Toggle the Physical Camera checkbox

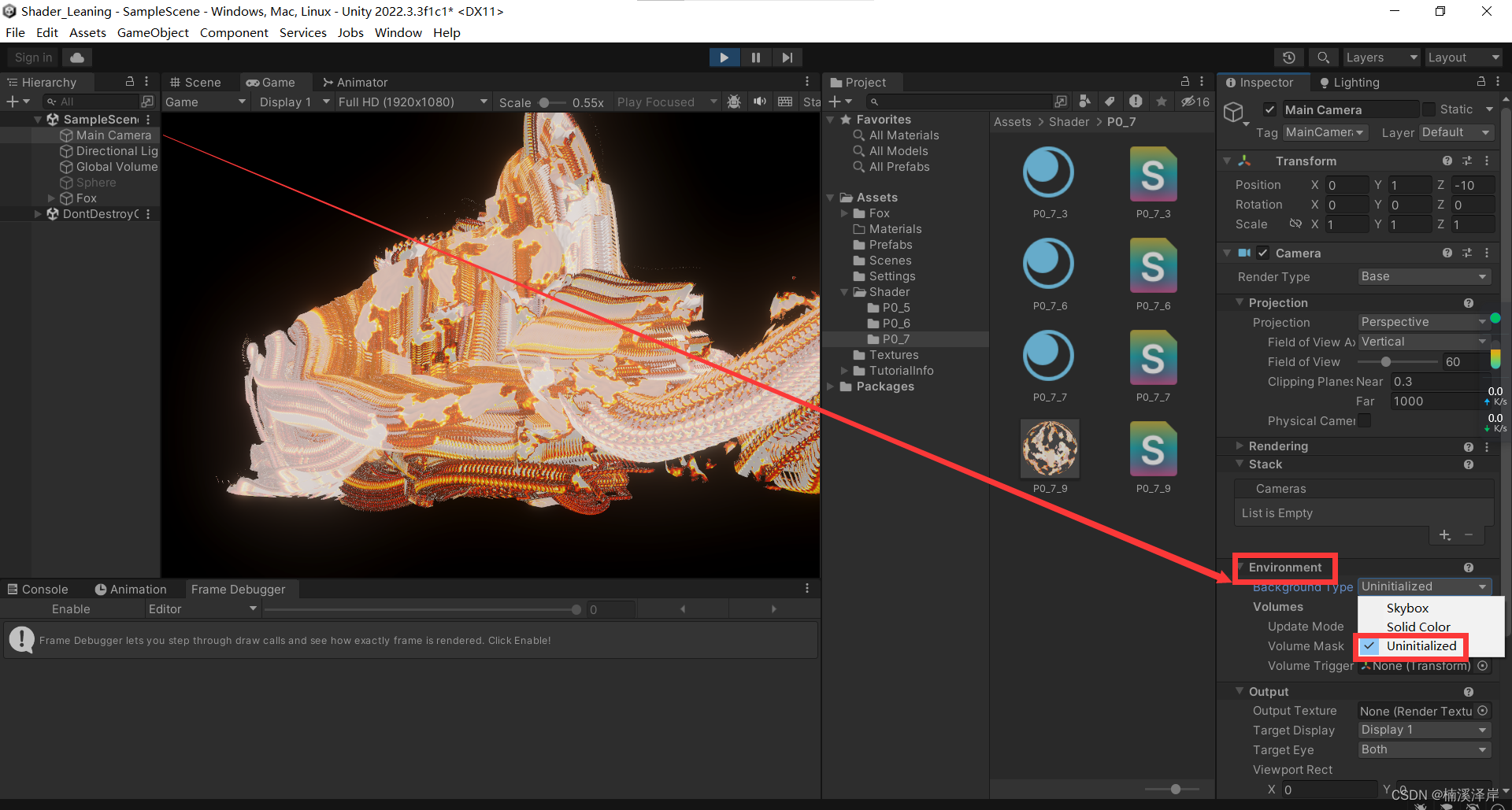(x=1364, y=421)
